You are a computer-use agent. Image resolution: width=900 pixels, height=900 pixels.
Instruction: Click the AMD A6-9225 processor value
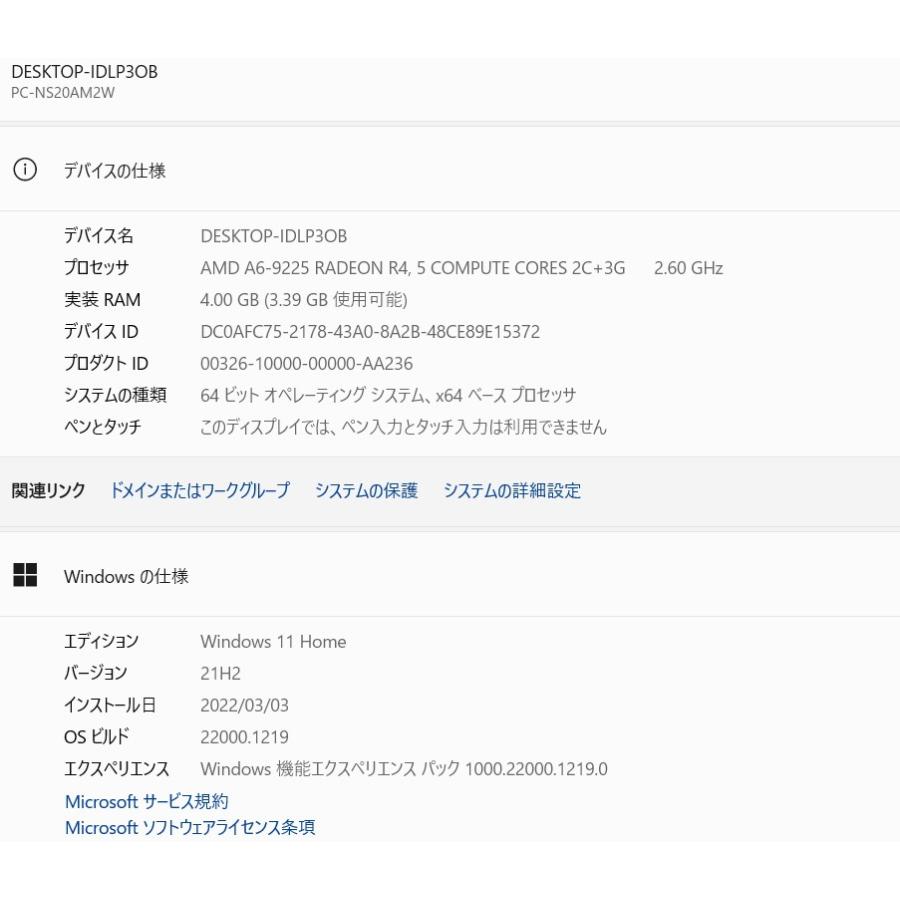pyautogui.click(x=412, y=268)
